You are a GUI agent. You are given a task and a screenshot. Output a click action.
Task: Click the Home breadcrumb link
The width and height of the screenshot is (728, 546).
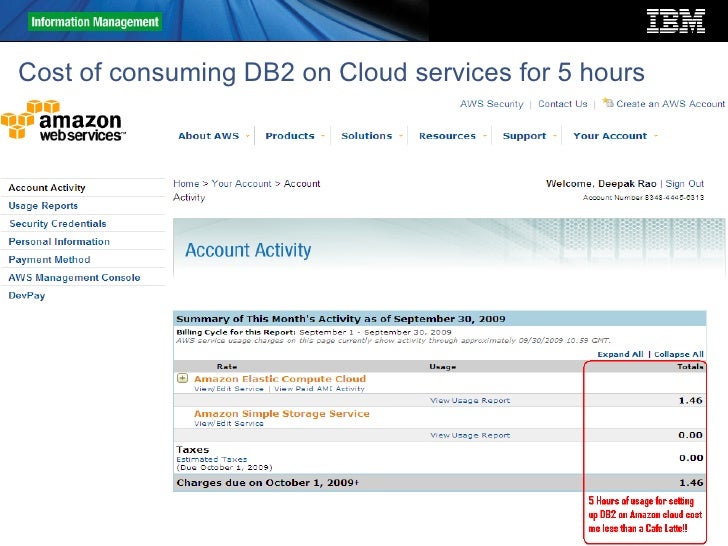point(186,183)
